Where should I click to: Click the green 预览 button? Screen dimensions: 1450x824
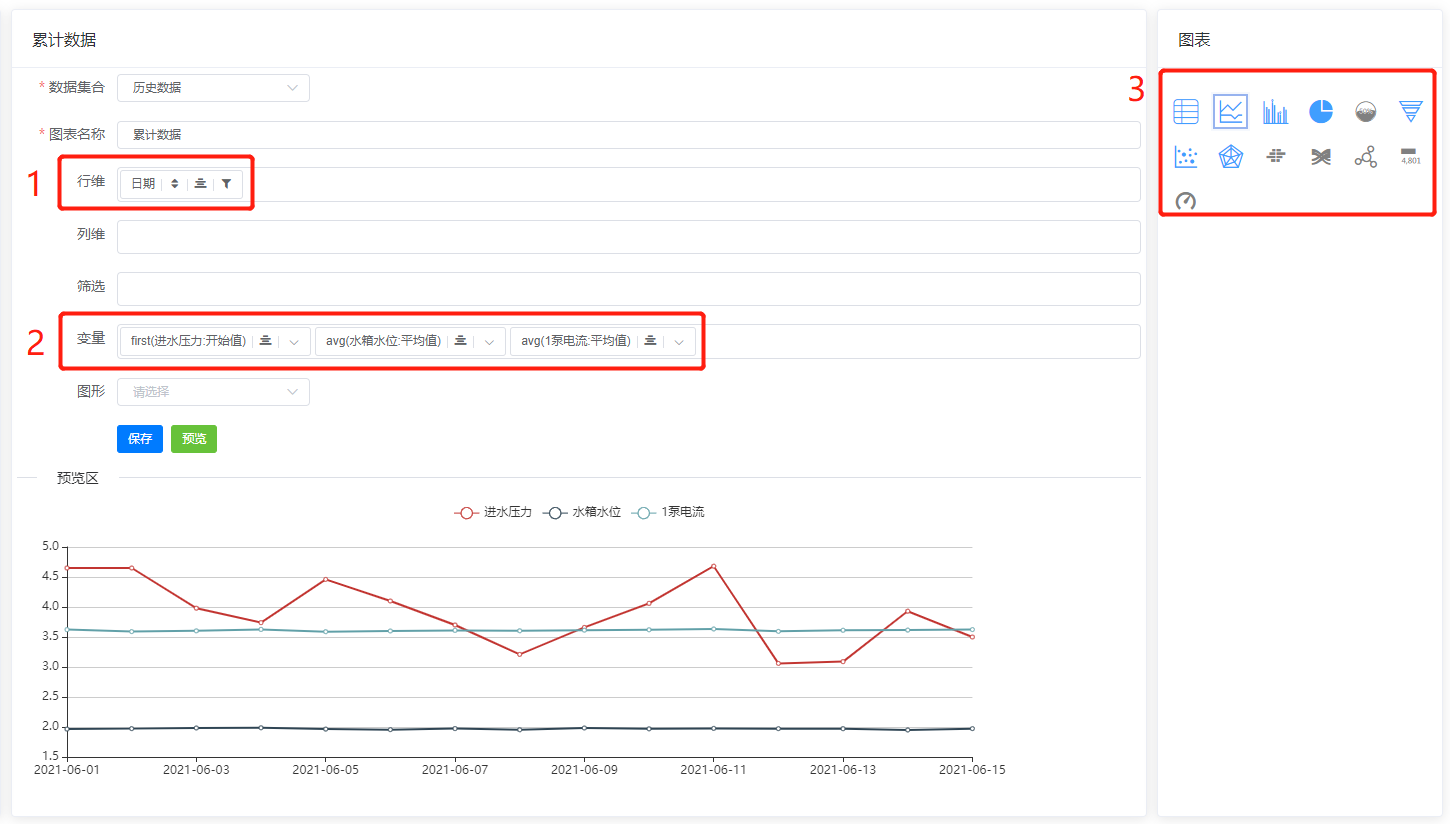[x=194, y=439]
